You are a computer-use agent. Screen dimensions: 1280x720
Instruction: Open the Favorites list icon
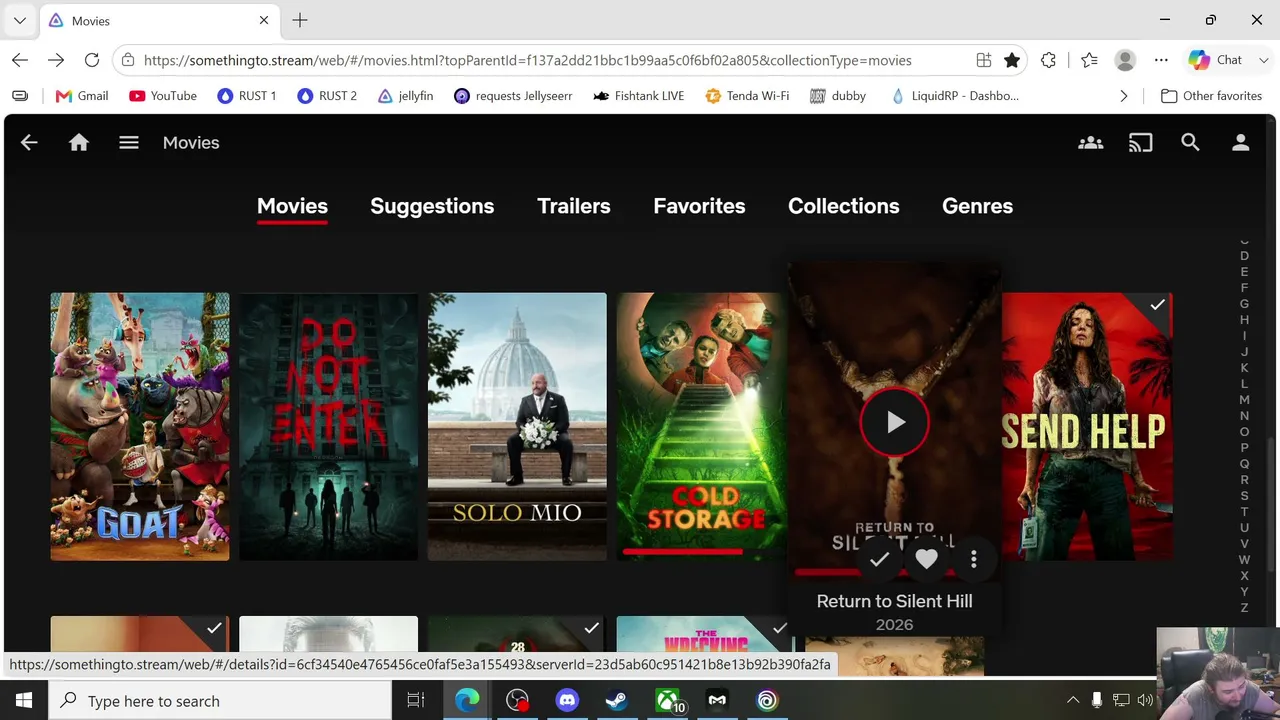tap(1089, 60)
